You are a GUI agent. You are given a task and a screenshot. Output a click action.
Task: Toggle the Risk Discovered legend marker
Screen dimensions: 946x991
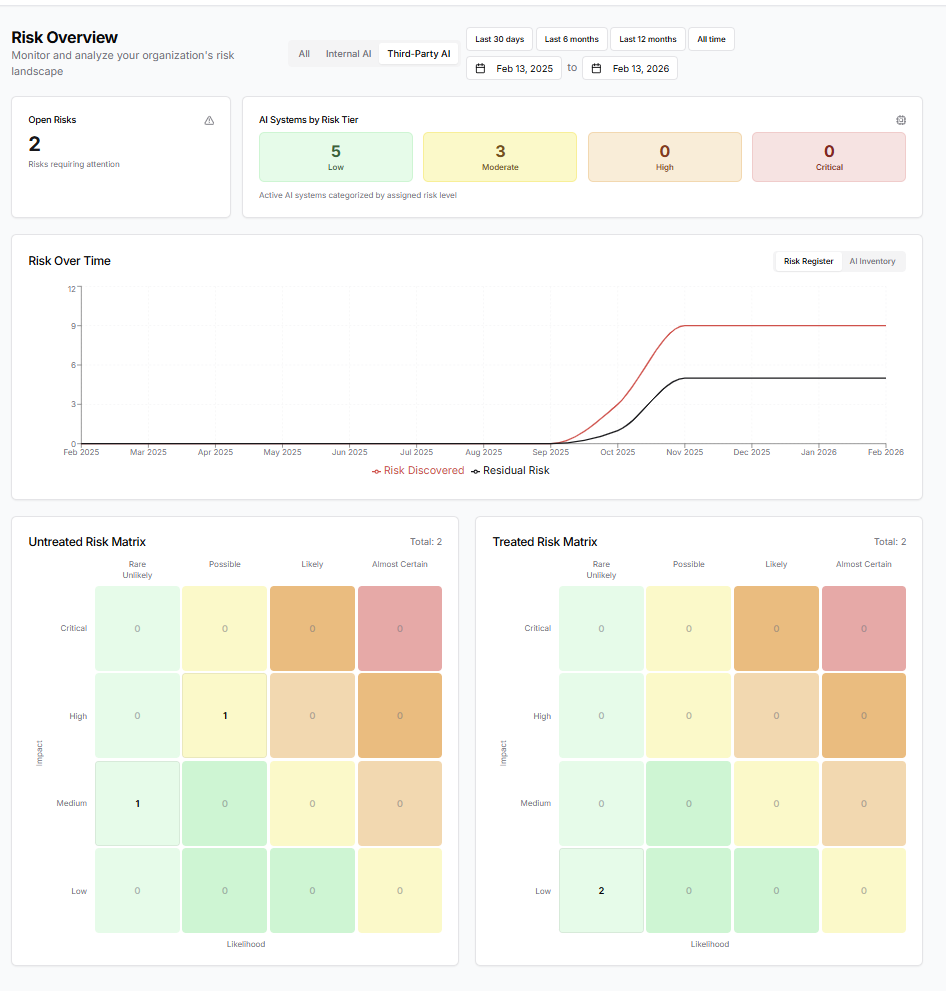[377, 471]
